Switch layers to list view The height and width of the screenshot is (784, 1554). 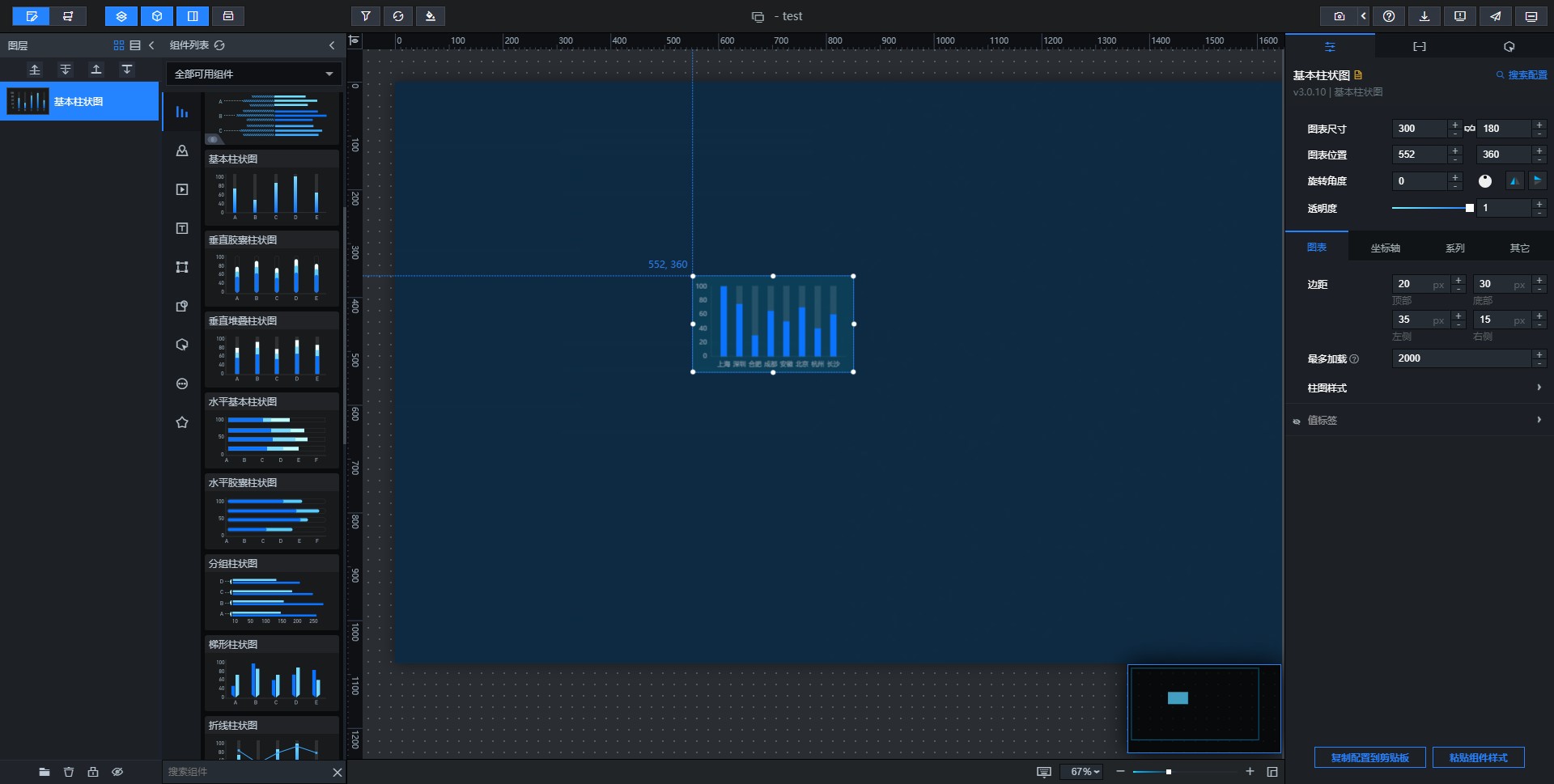pyautogui.click(x=135, y=45)
